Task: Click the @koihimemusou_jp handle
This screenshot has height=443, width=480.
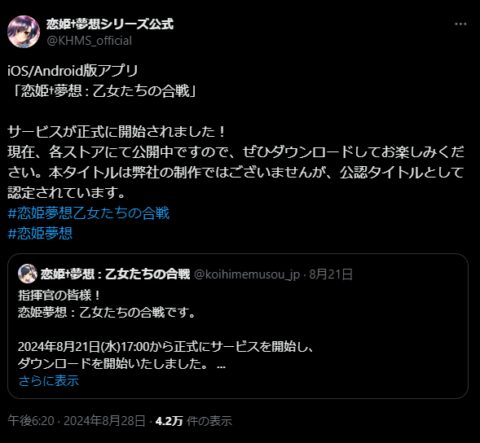Action: 247,274
